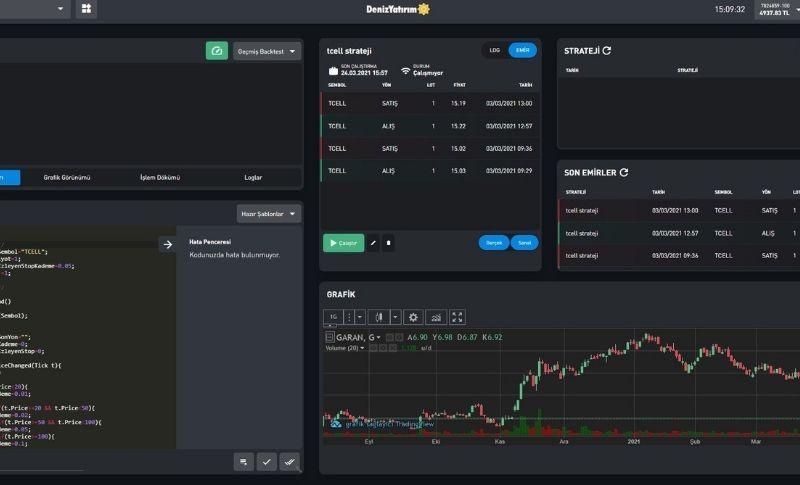Expand Volume (20) indicator dropdown
Viewport: 800px width, 485px height.
[362, 348]
